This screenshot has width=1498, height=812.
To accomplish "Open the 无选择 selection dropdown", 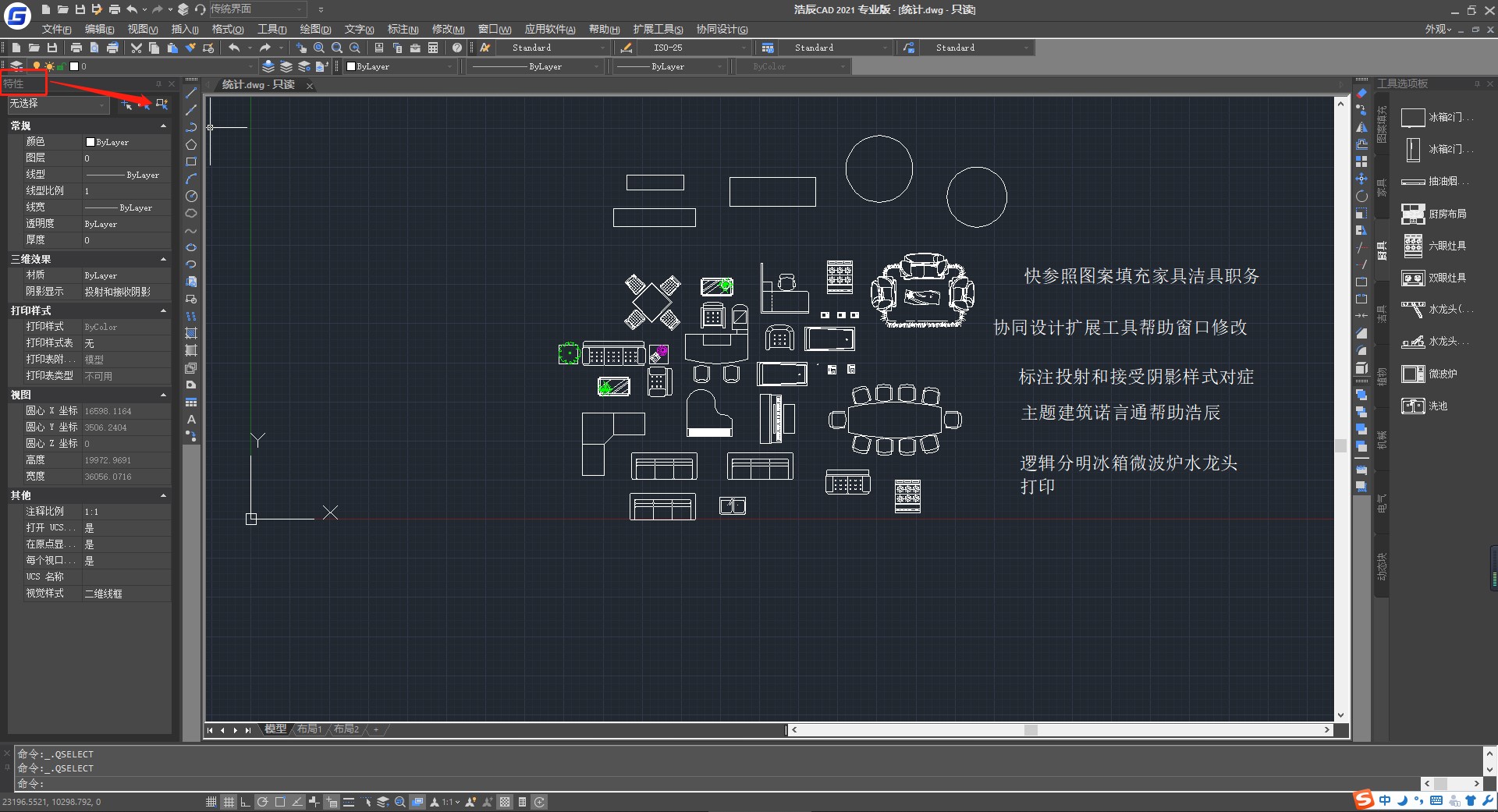I will [58, 104].
